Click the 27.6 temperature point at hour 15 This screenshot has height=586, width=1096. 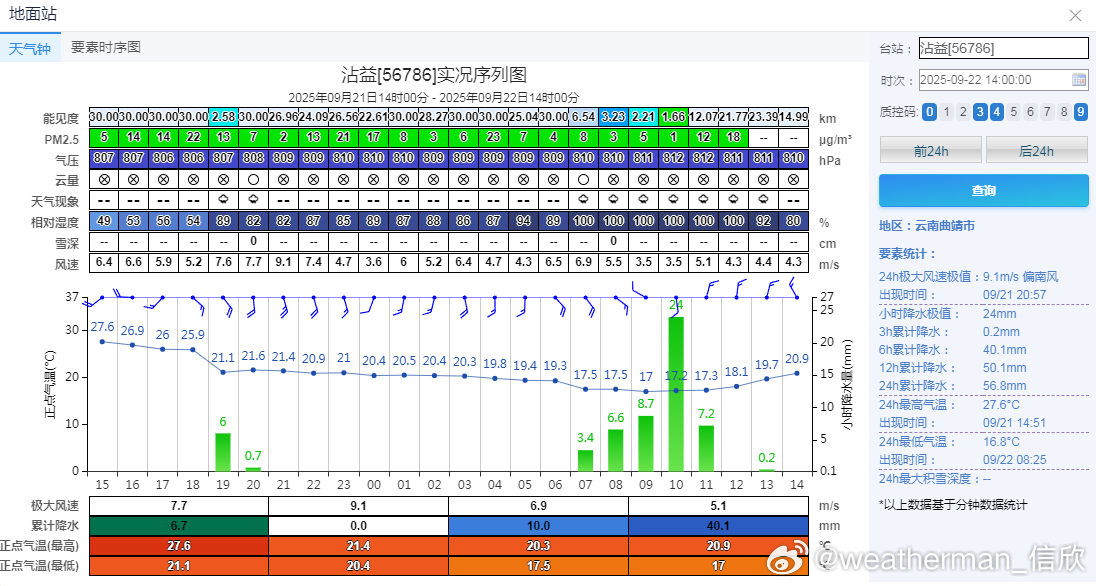click(x=103, y=341)
